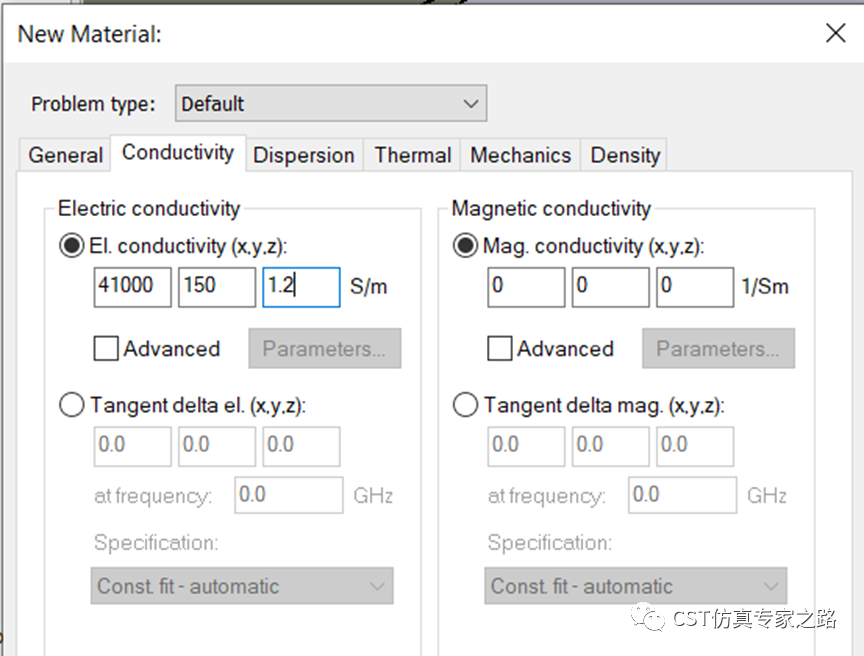
Task: Click the electric conductivity y field showing 150
Action: 217,287
